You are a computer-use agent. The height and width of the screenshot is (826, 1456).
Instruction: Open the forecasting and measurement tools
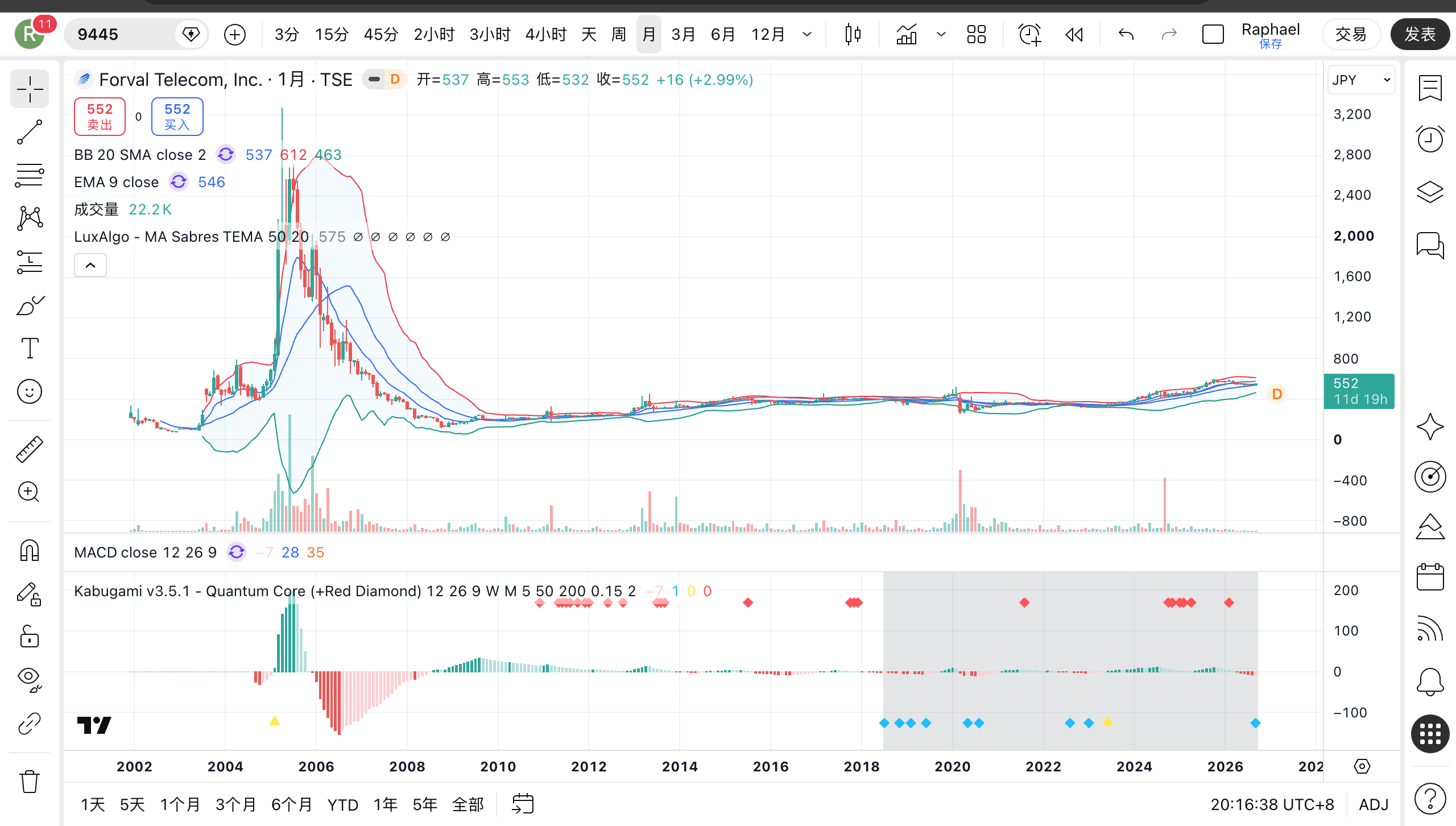(30, 262)
